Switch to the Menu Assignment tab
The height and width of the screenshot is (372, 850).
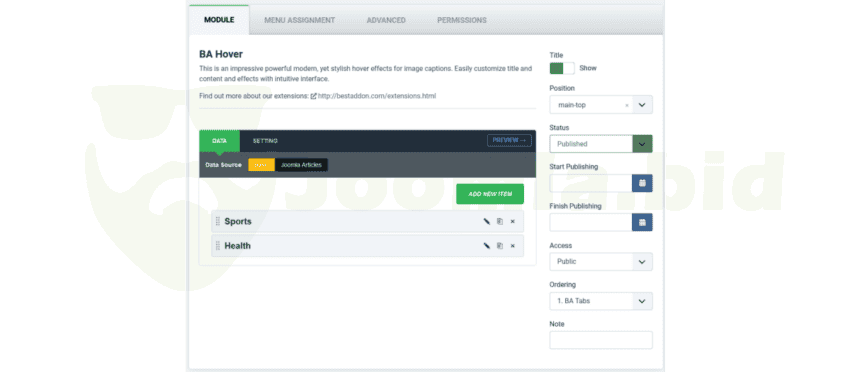pos(300,20)
